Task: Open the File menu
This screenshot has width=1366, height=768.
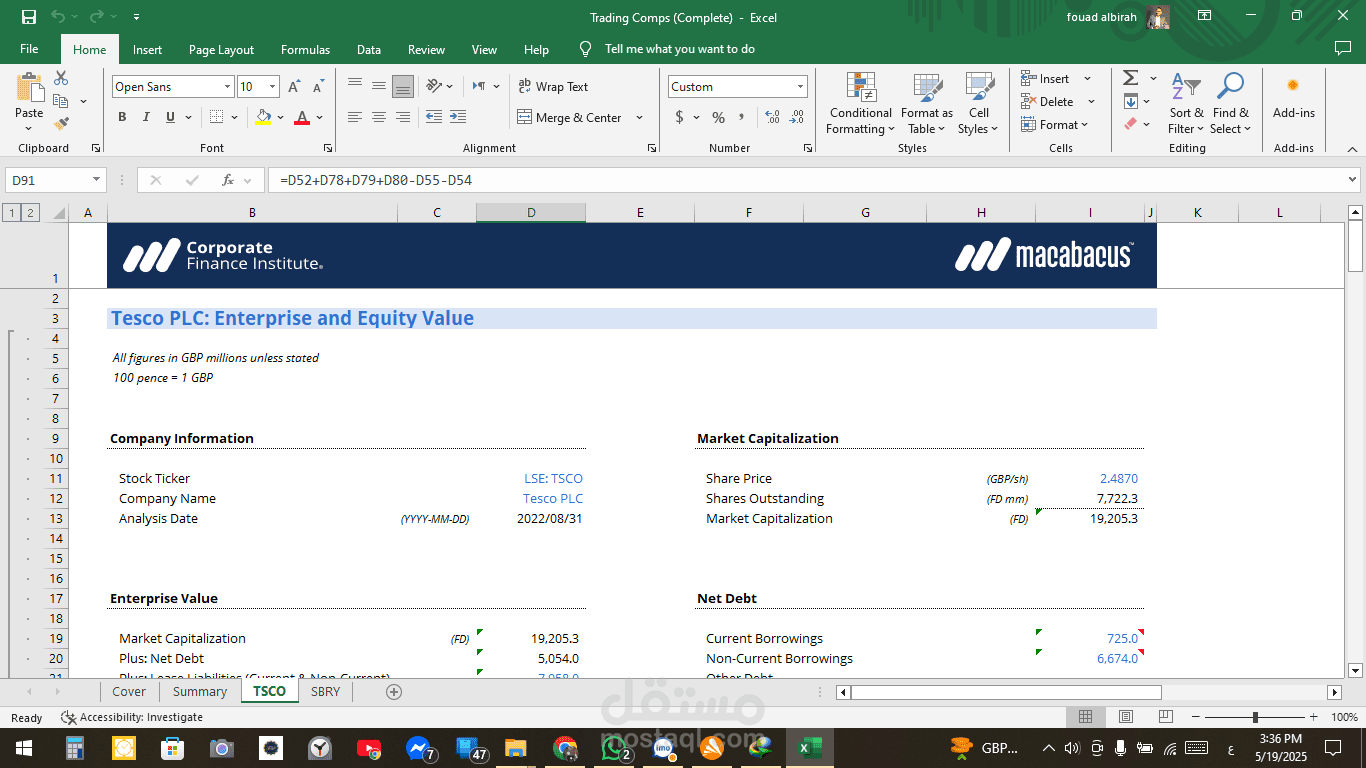Action: pos(29,49)
